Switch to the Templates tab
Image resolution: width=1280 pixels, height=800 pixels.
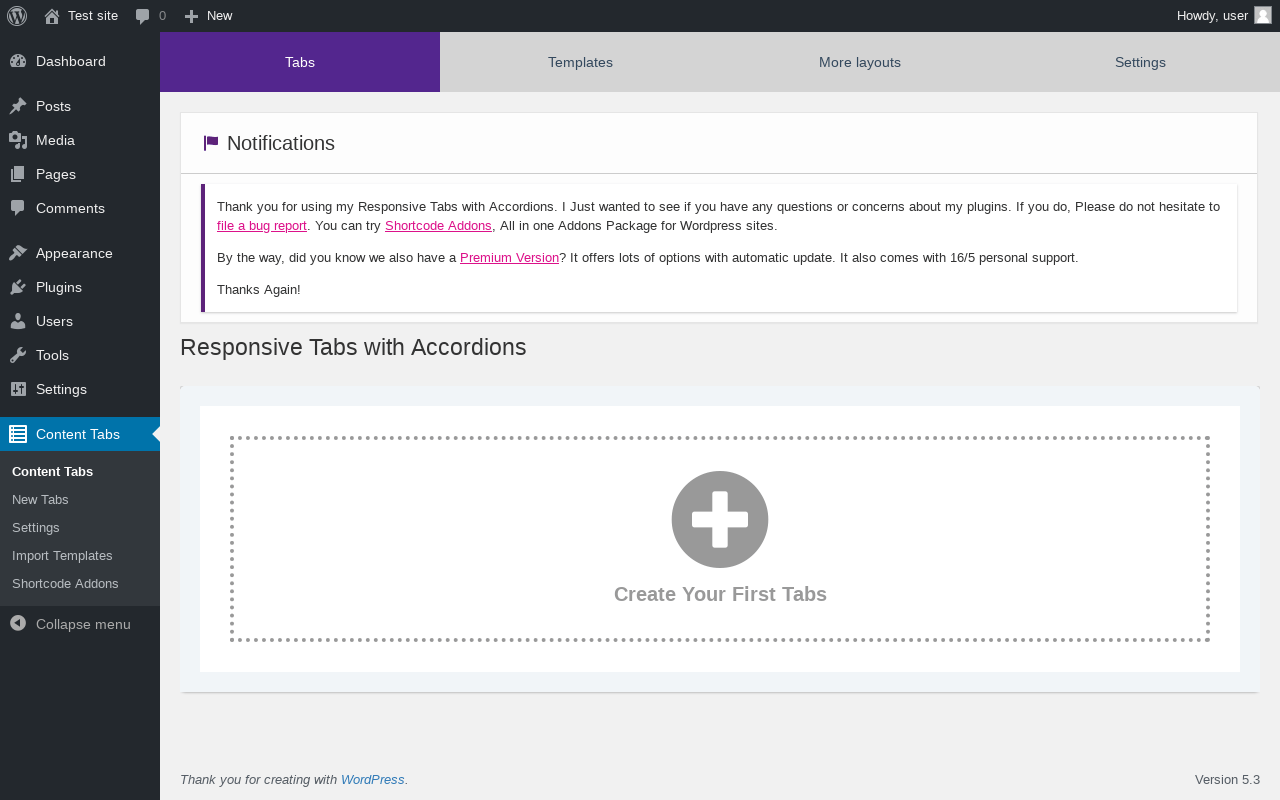[580, 62]
